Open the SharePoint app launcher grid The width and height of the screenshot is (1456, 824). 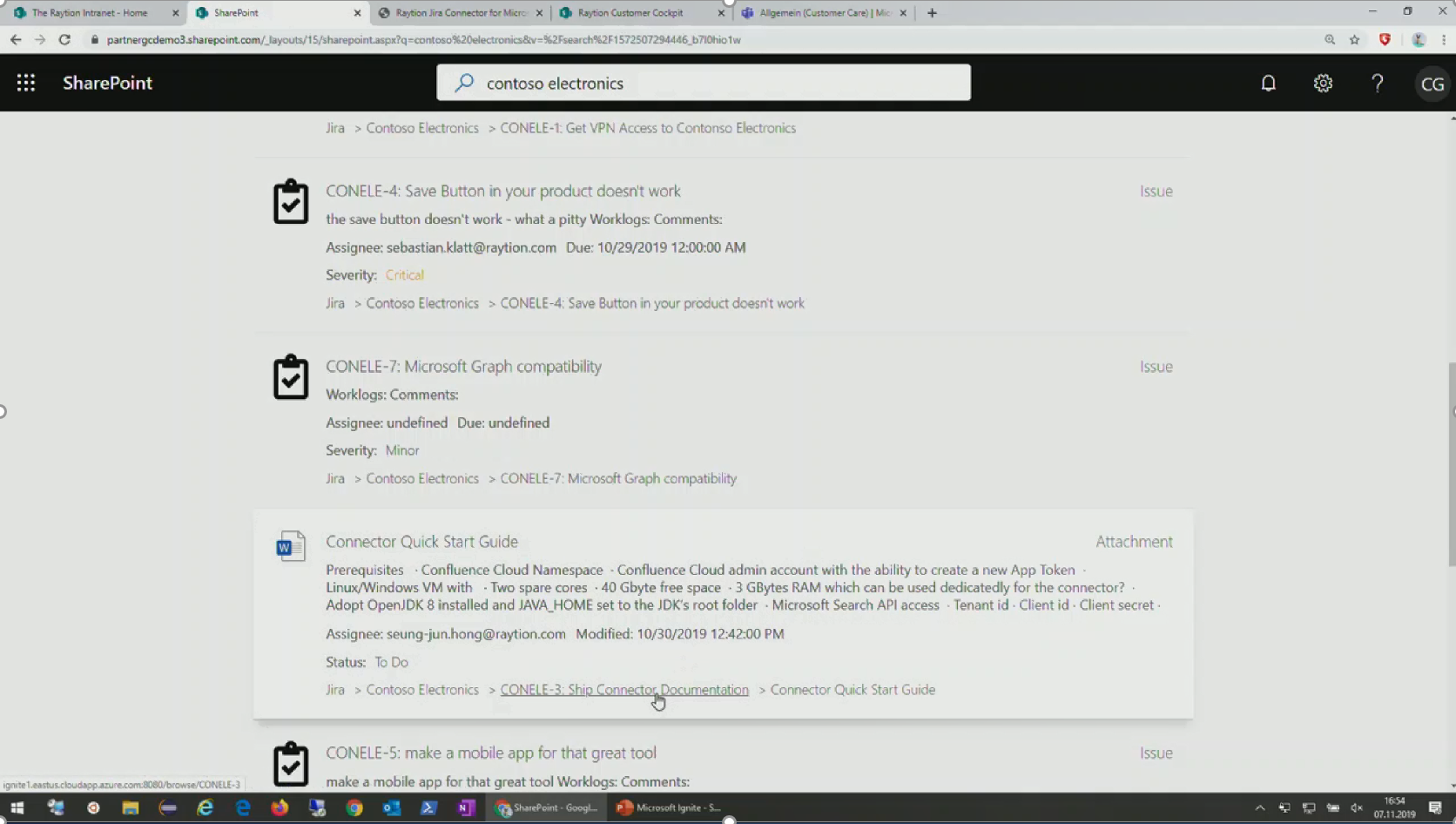click(26, 83)
